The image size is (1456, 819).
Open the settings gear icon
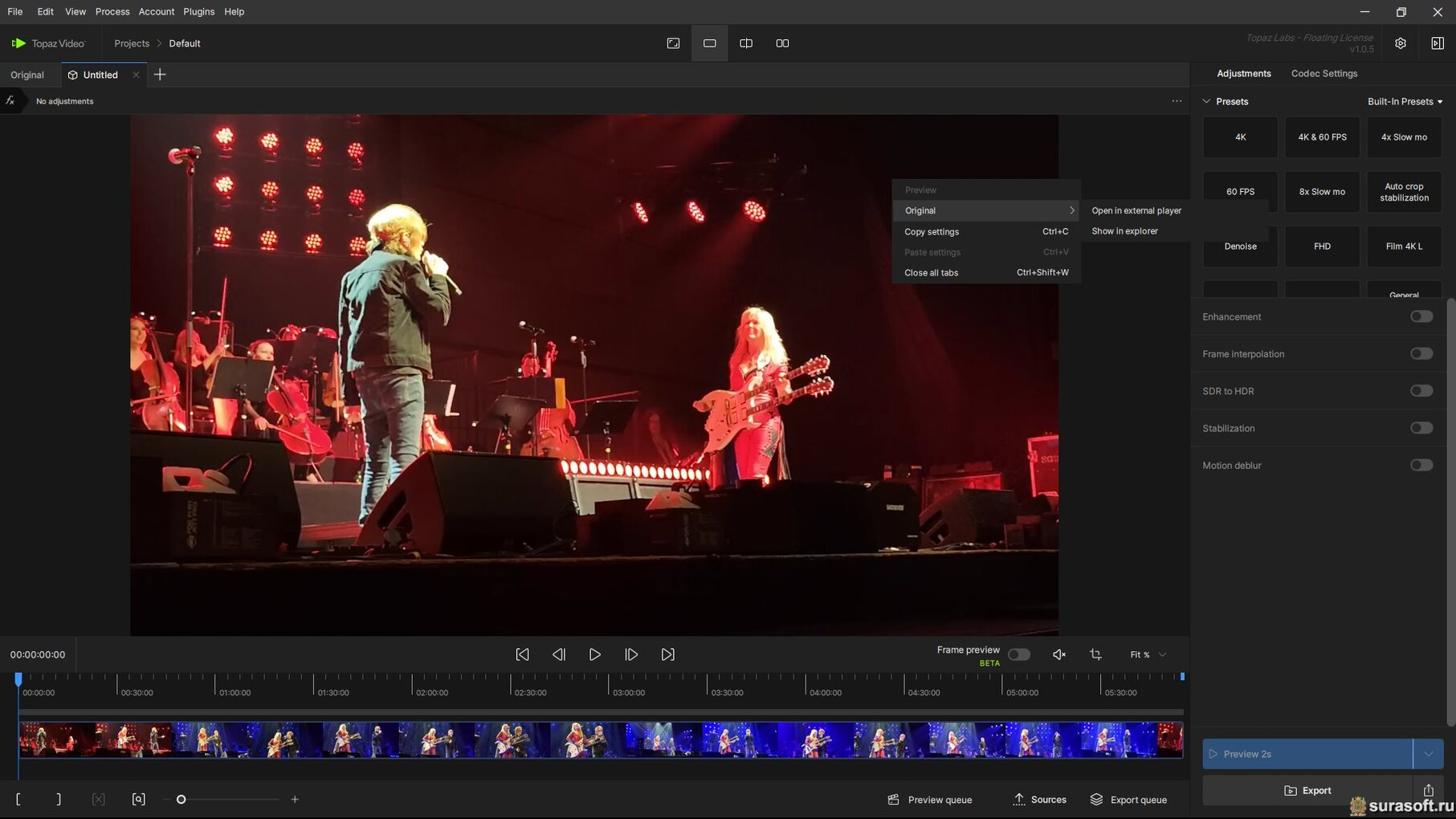pyautogui.click(x=1400, y=43)
